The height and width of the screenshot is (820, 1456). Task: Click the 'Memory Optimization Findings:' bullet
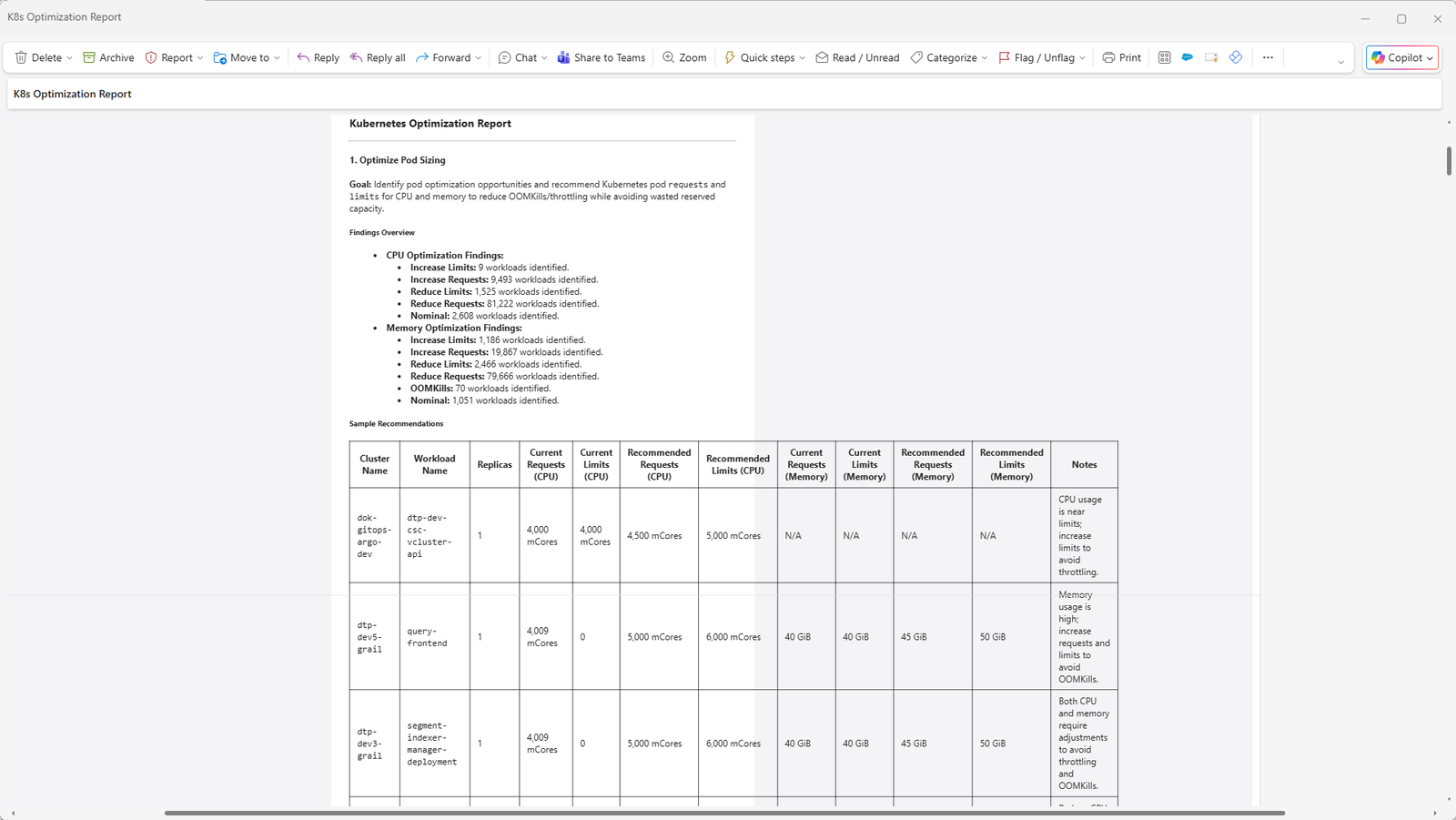coord(454,328)
